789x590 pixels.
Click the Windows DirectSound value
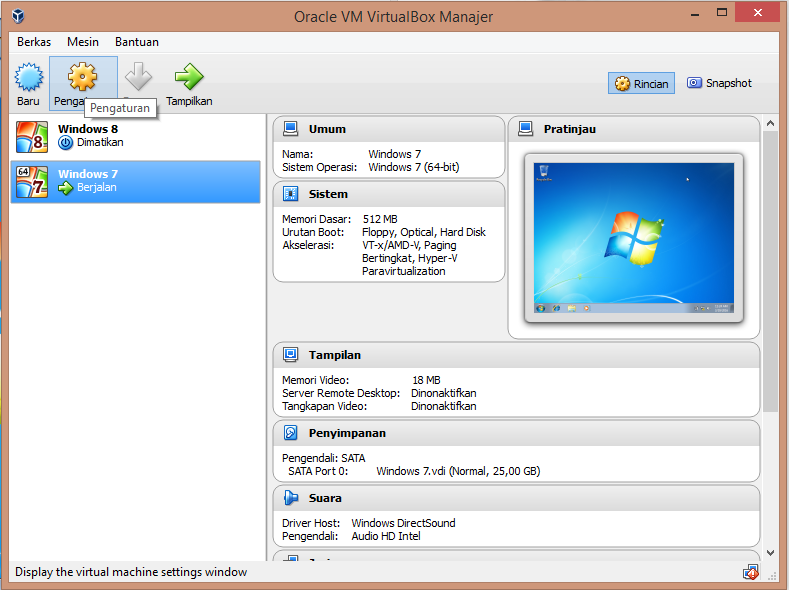pyautogui.click(x=403, y=523)
